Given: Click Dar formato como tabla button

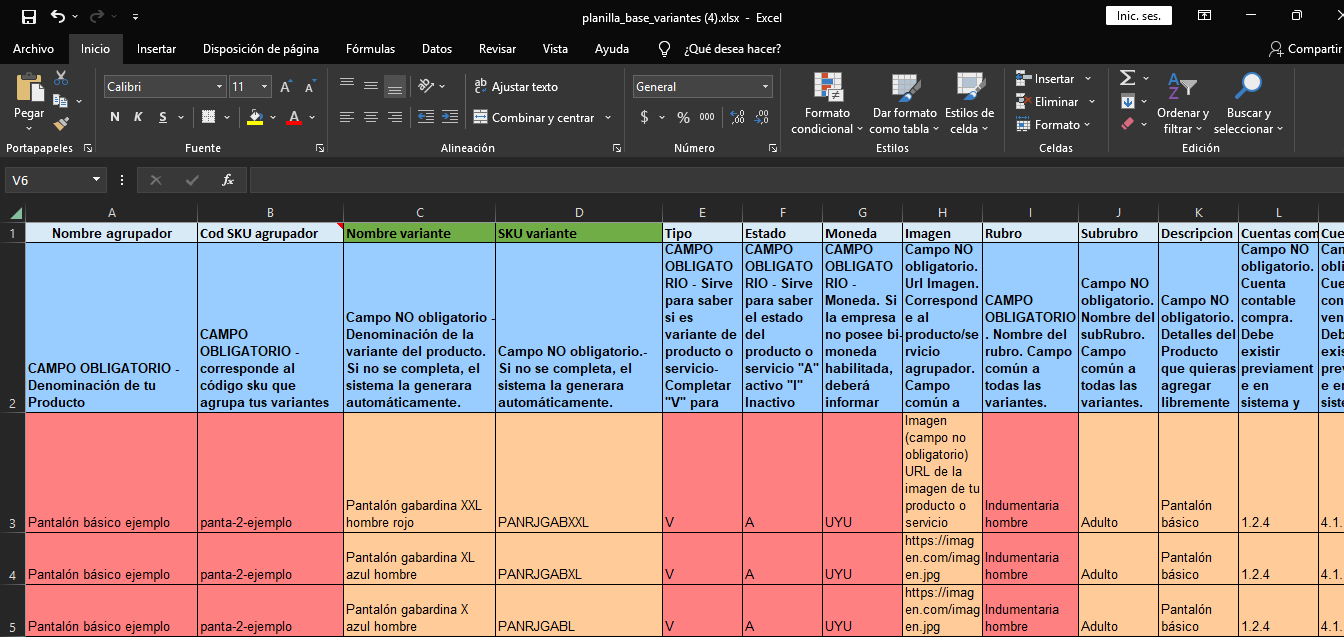Looking at the screenshot, I should click(905, 103).
